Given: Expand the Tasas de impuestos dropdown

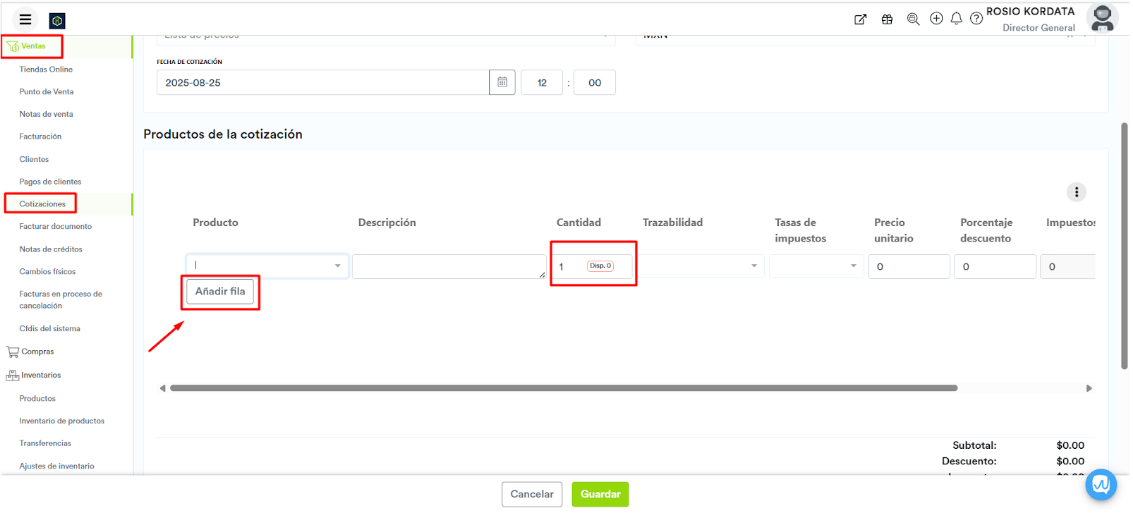Looking at the screenshot, I should point(853,267).
